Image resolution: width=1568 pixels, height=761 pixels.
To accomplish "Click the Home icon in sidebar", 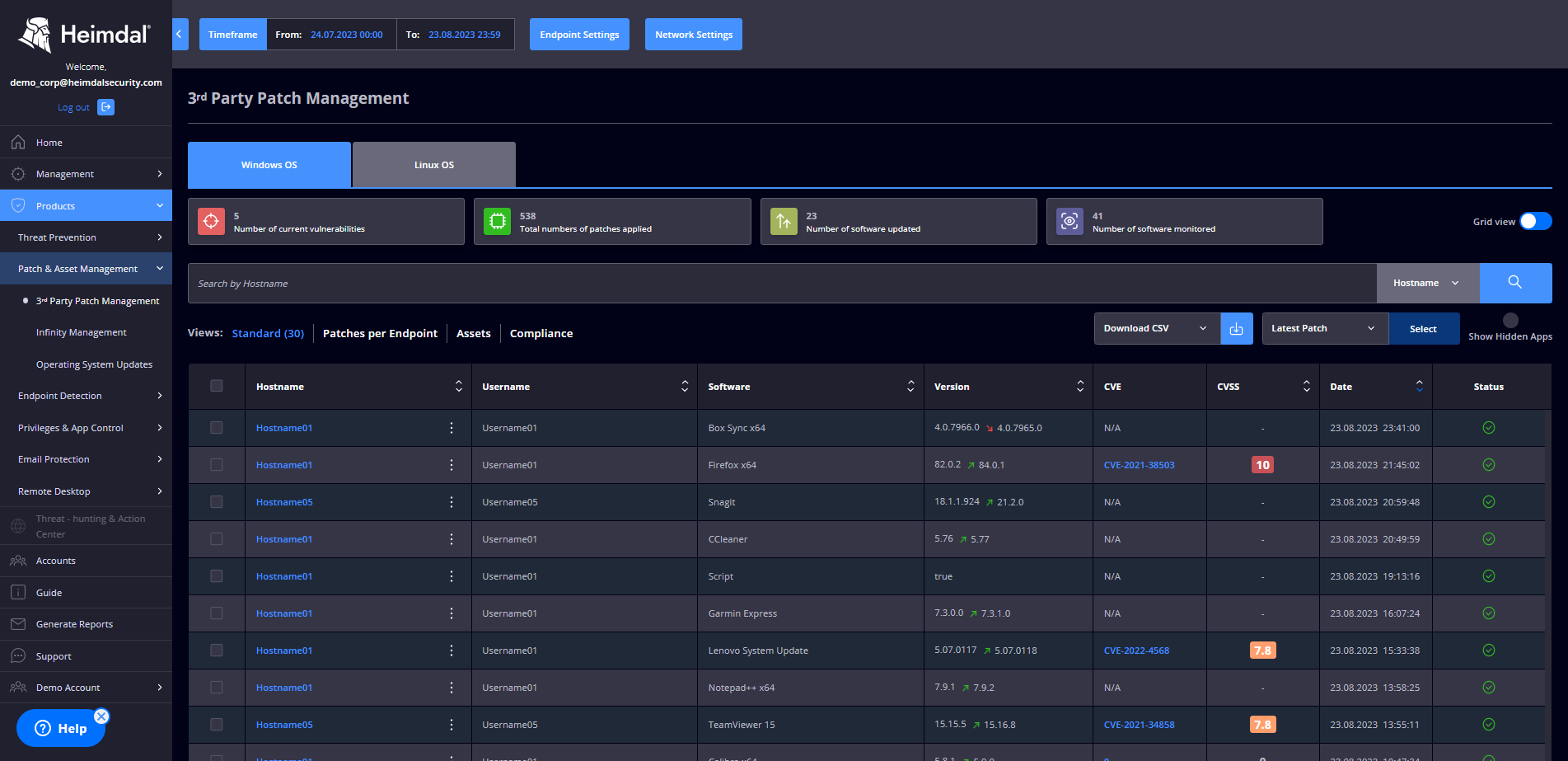I will tap(18, 143).
